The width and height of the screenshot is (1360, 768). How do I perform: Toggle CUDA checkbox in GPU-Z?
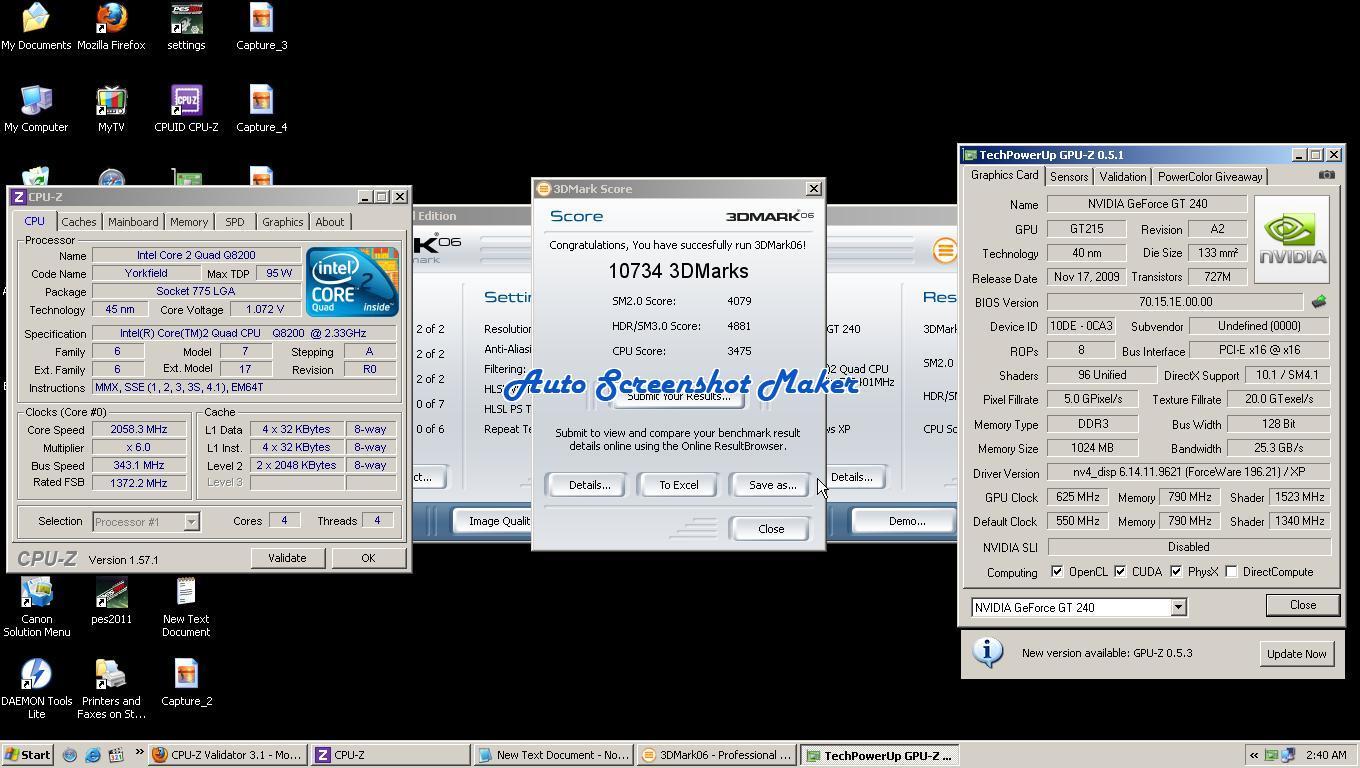(1121, 572)
